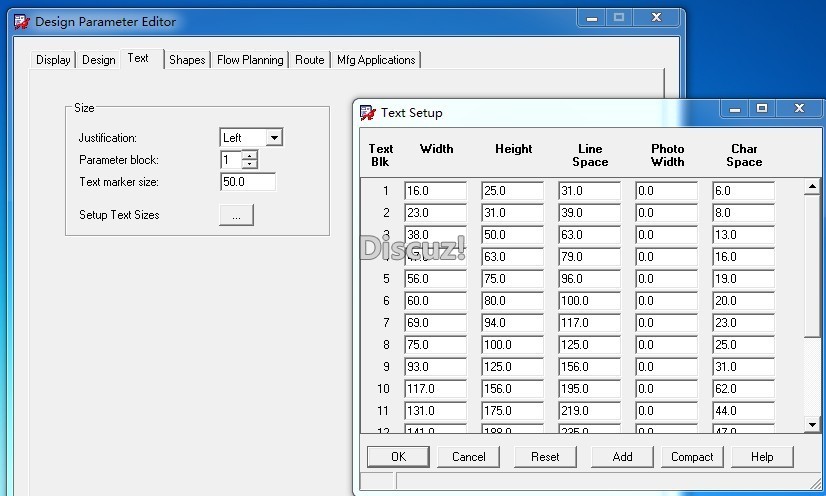Open Help in Text Setup
826x496 pixels.
[x=762, y=457]
